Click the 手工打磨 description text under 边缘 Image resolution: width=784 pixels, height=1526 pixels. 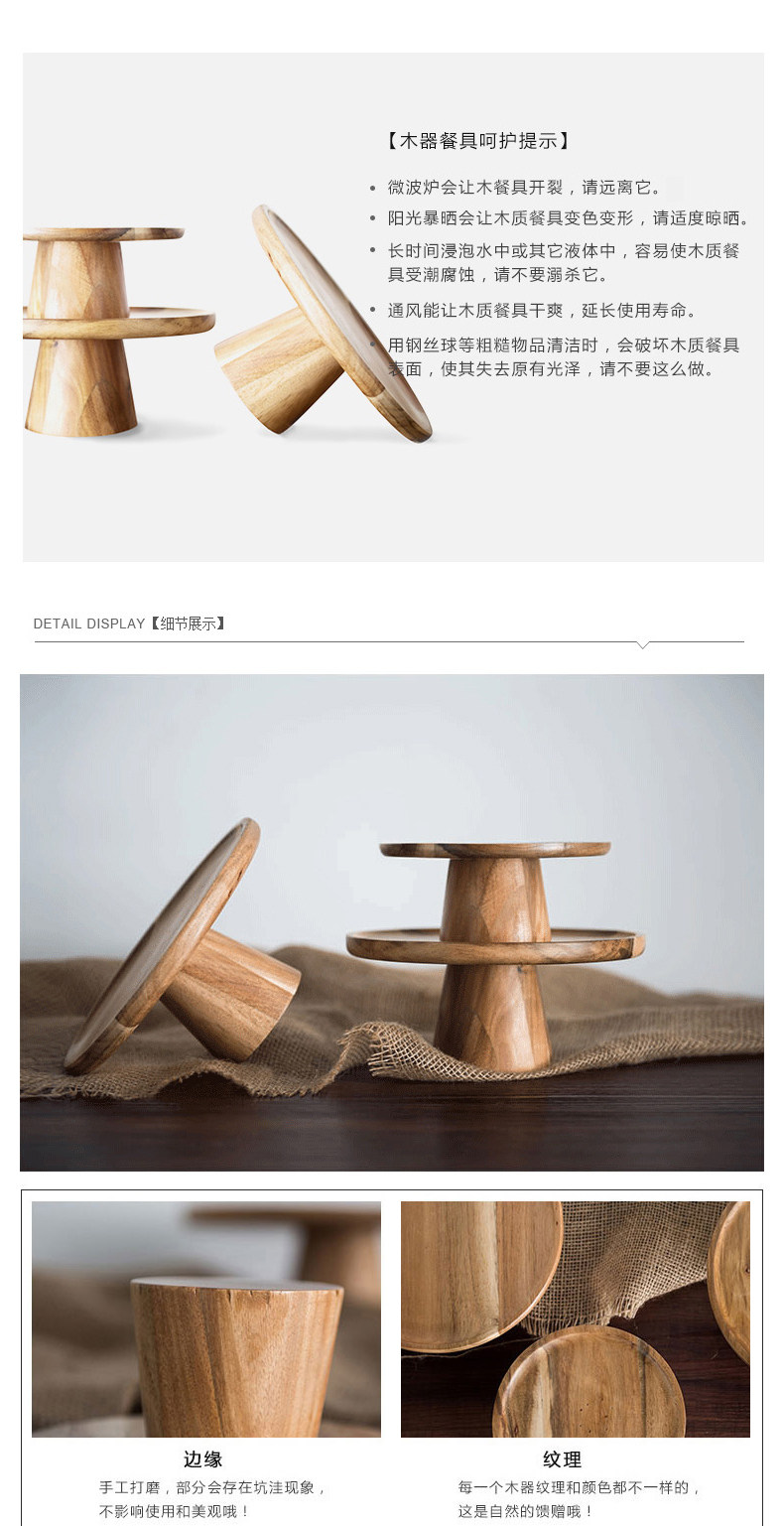(212, 1499)
